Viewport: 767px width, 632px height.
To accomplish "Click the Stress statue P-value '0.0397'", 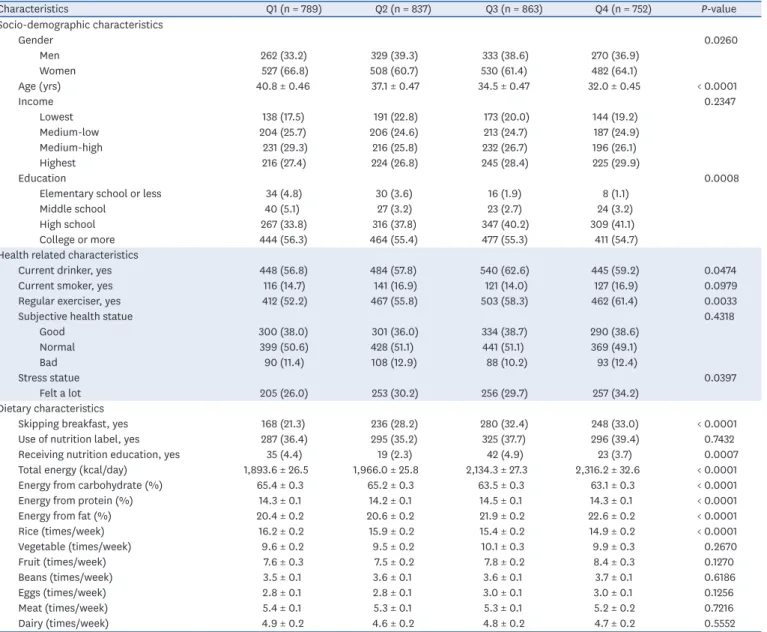I will [x=720, y=378].
